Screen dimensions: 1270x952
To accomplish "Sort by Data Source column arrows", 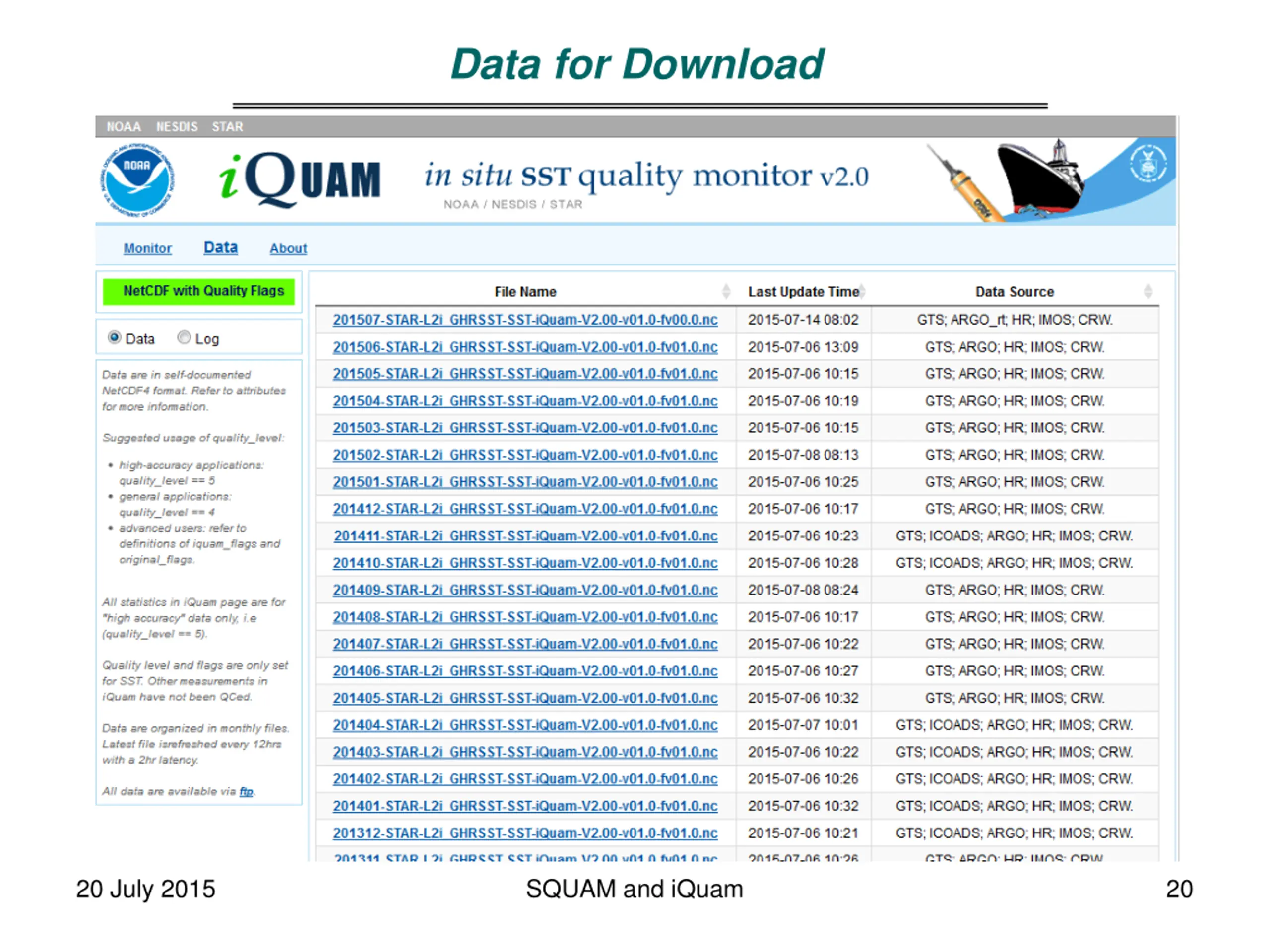I will [1147, 292].
